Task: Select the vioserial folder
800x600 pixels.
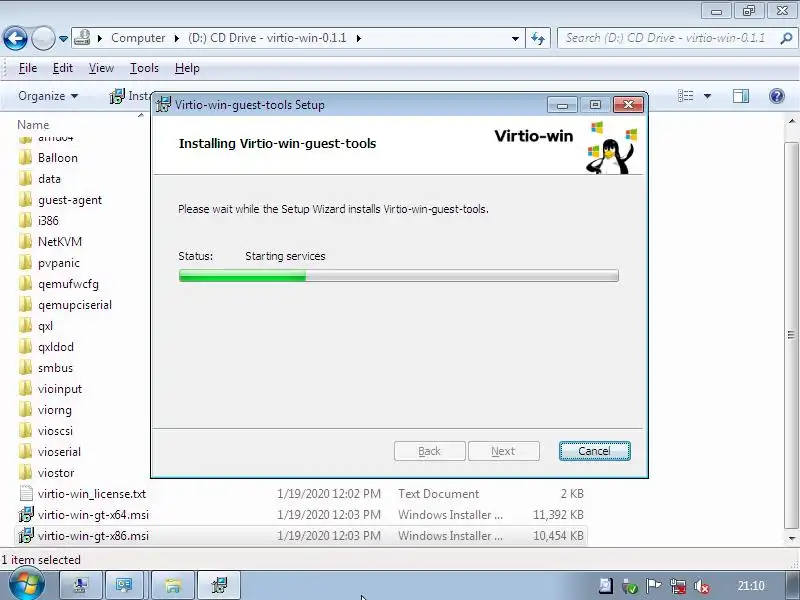Action: (59, 452)
